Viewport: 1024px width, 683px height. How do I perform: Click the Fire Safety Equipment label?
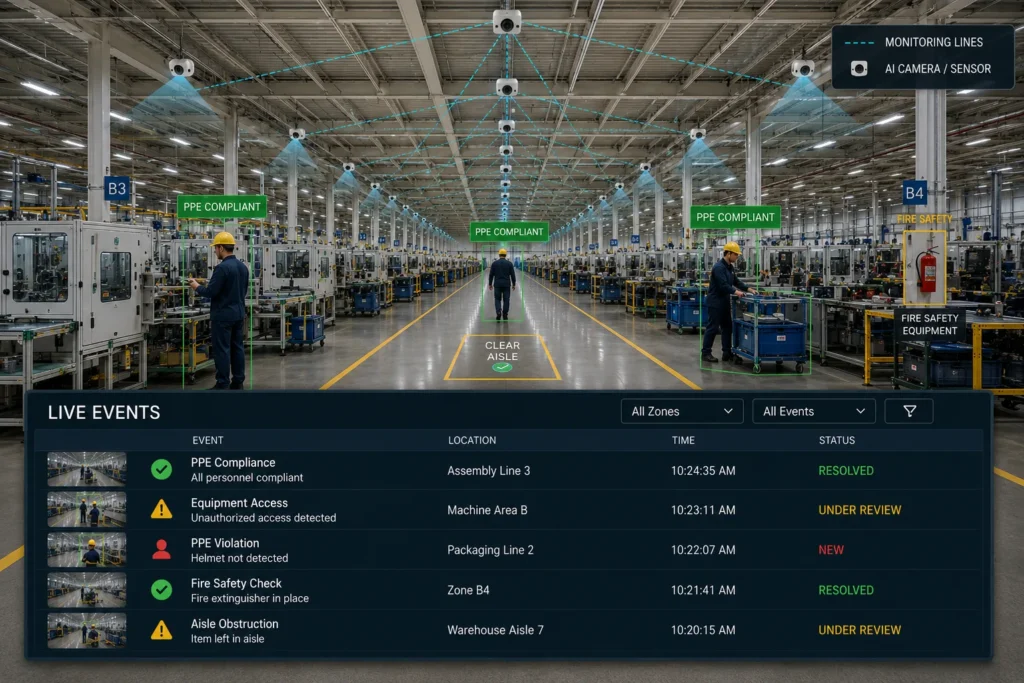tap(929, 324)
